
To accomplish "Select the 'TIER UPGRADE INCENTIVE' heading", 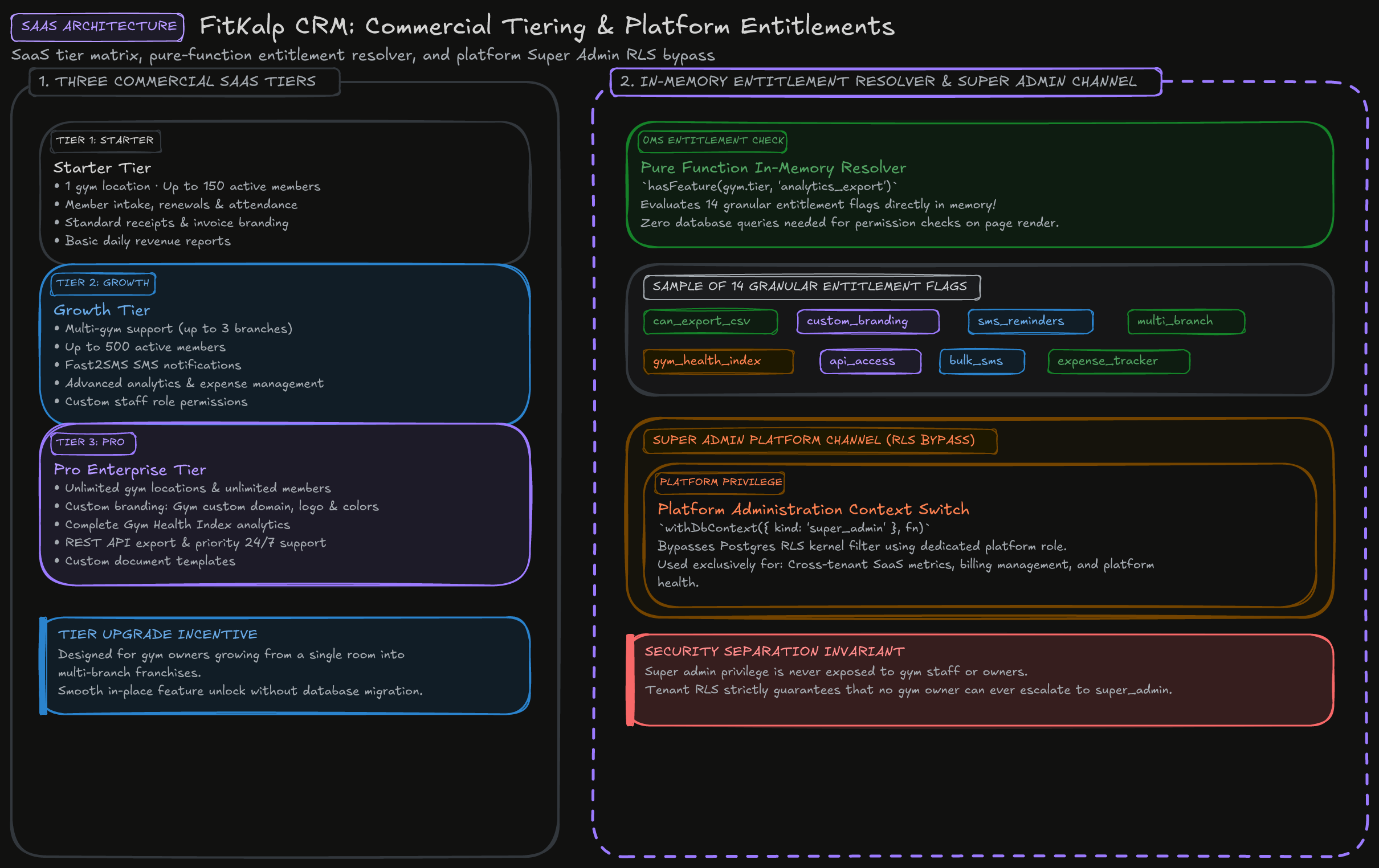I will pyautogui.click(x=157, y=634).
